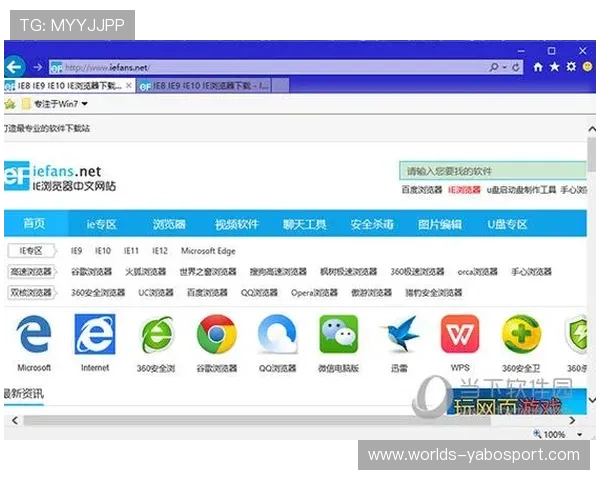The width and height of the screenshot is (600, 480).
Task: Go to IE home page icon
Action: tap(538, 67)
